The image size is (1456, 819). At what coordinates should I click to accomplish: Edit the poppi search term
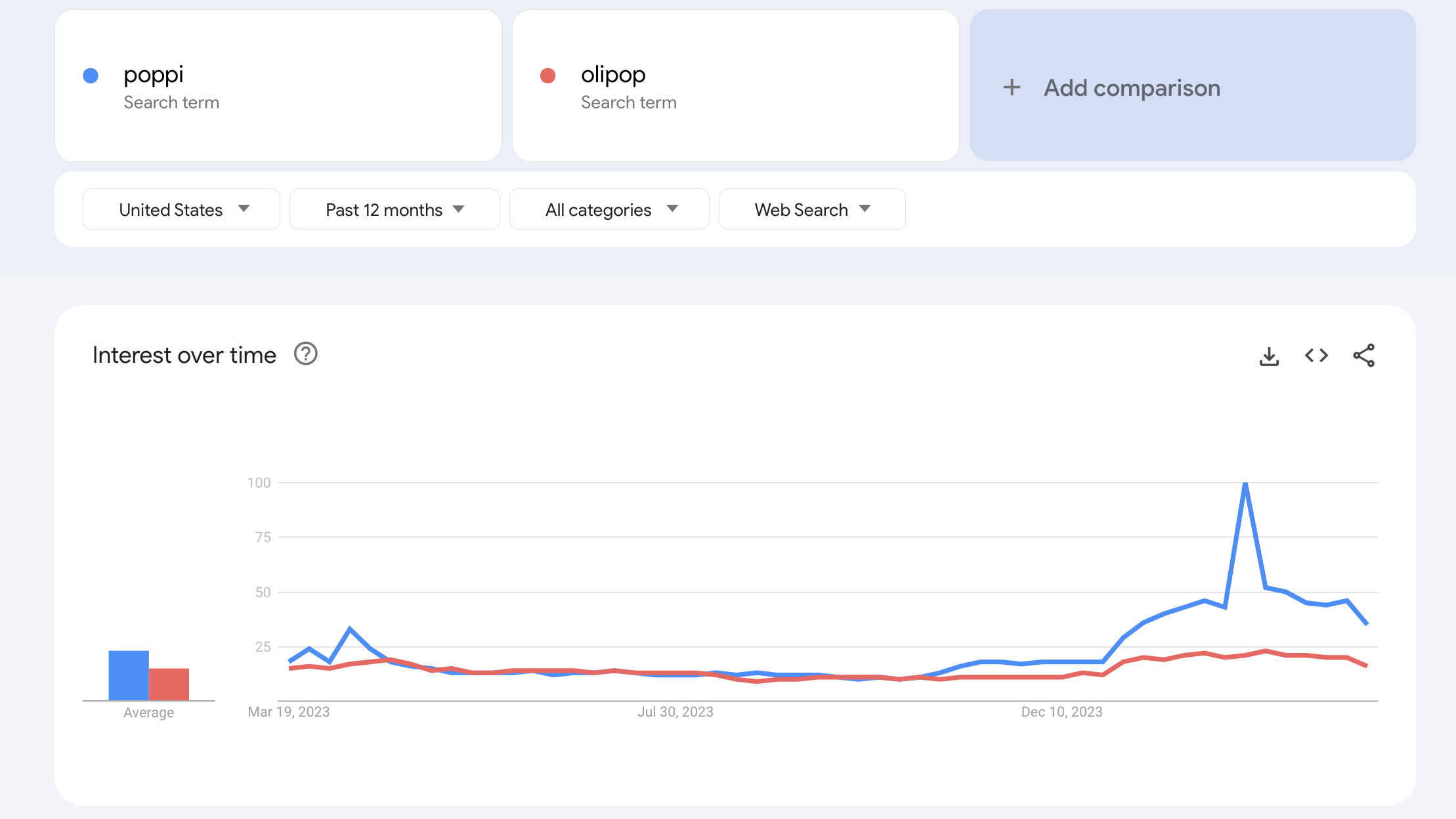pos(154,75)
